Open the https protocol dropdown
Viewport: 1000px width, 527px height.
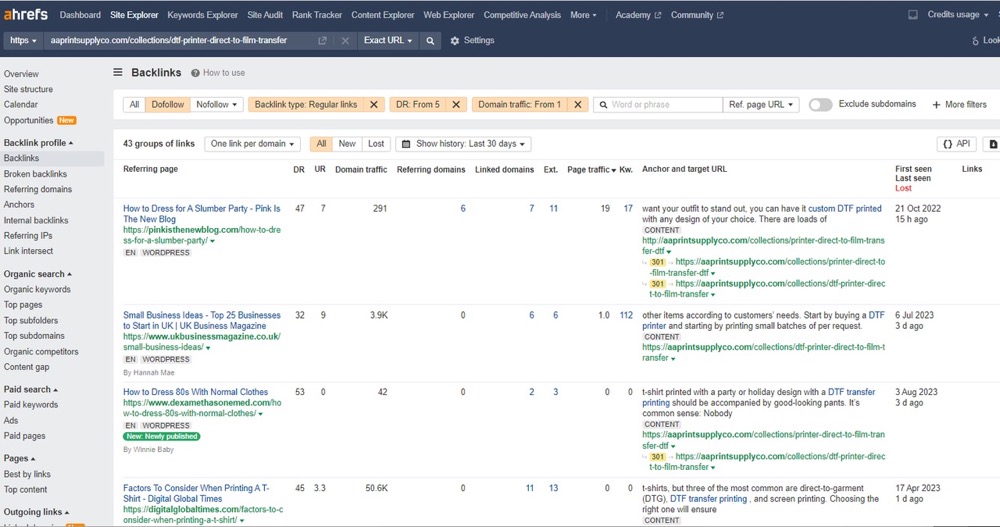pyautogui.click(x=23, y=40)
